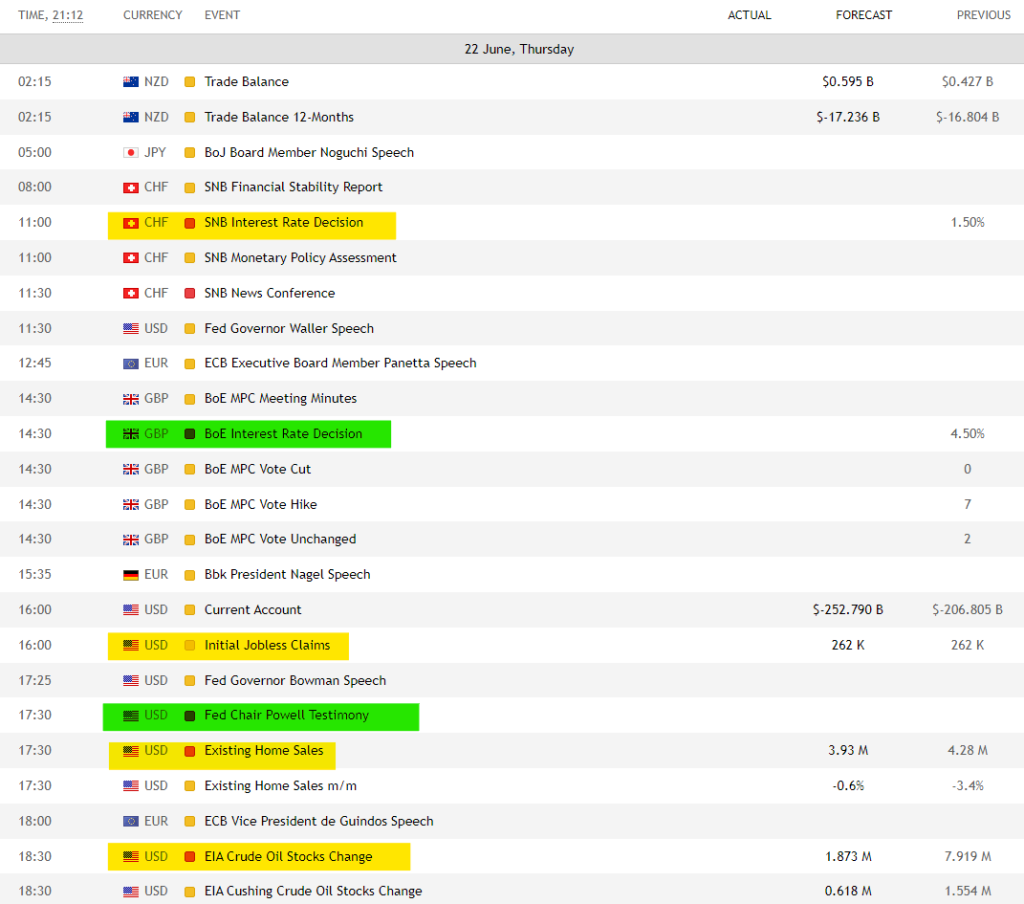
Task: Click dark importance marker for BoE Interest Rate Decision
Action: [189, 434]
